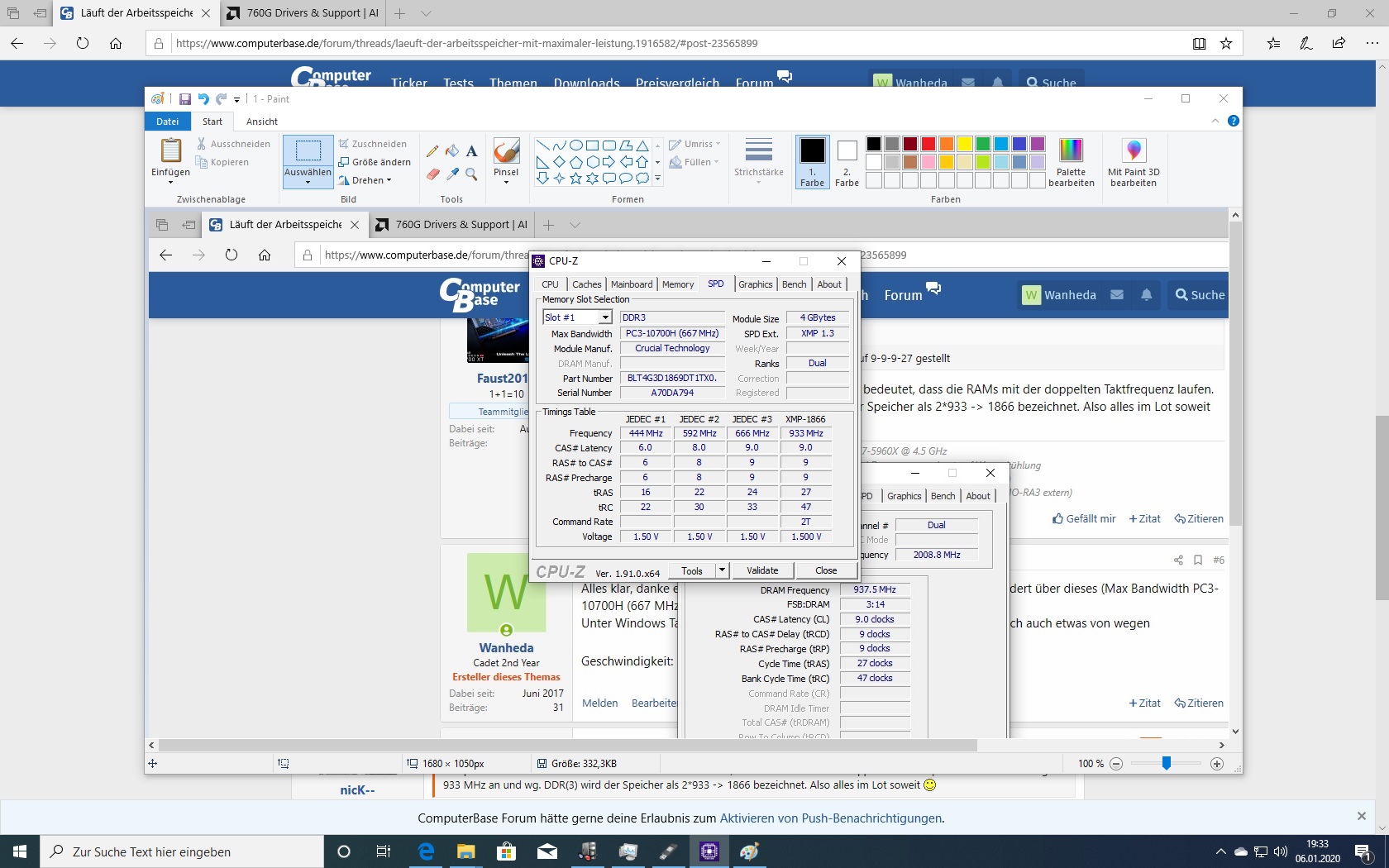The height and width of the screenshot is (868, 1389).
Task: Select the Magnifier tool
Action: point(471,174)
